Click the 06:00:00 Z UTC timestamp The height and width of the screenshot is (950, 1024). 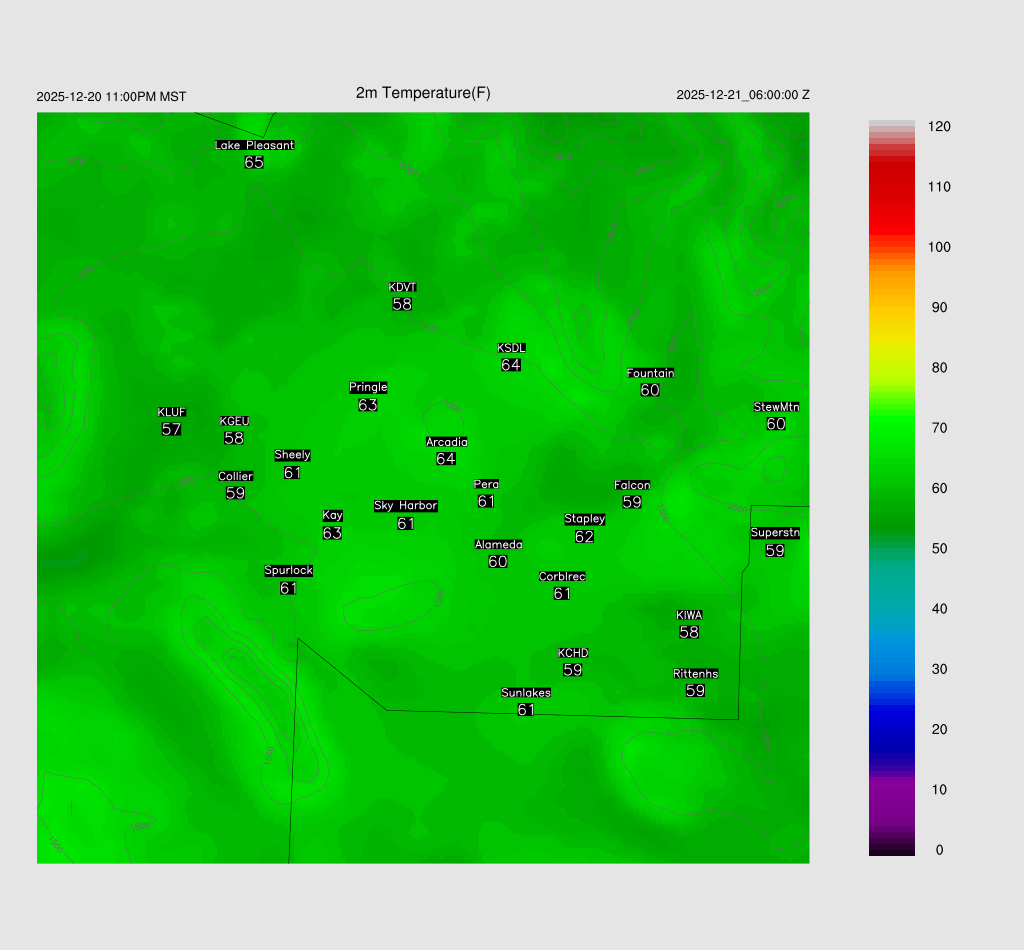coord(743,95)
